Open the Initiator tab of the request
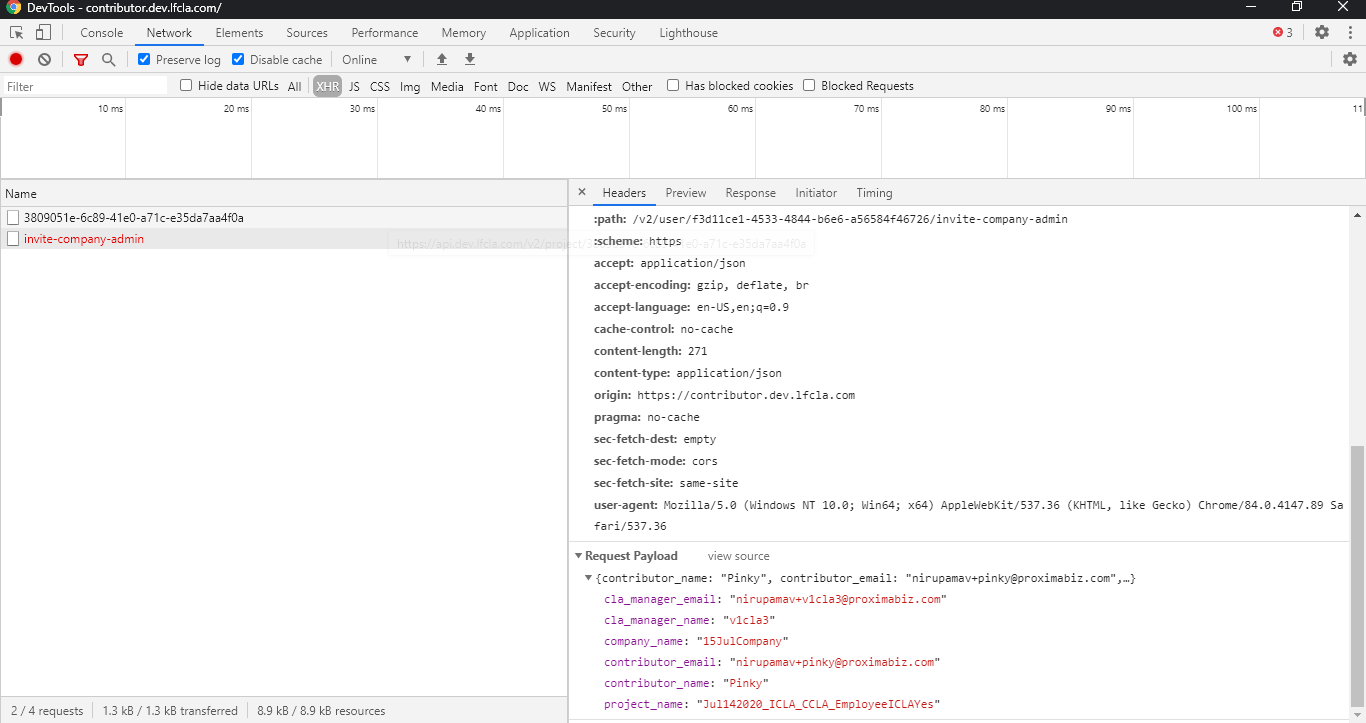 click(x=816, y=193)
